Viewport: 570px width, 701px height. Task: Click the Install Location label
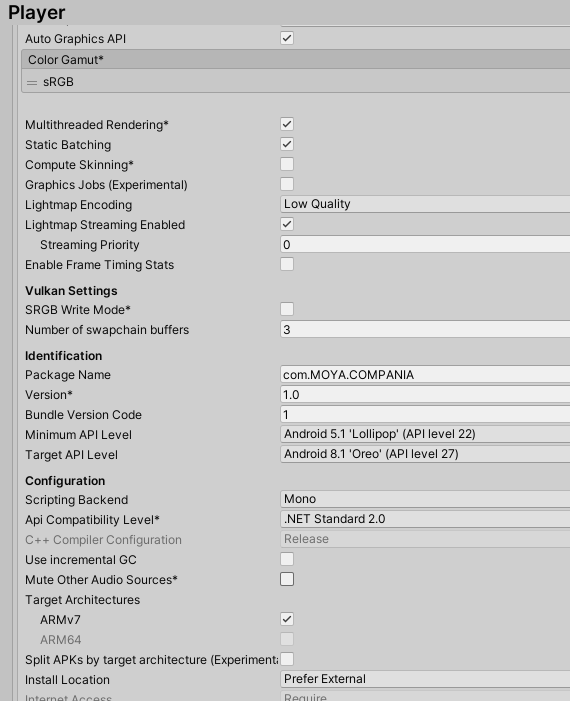point(67,680)
